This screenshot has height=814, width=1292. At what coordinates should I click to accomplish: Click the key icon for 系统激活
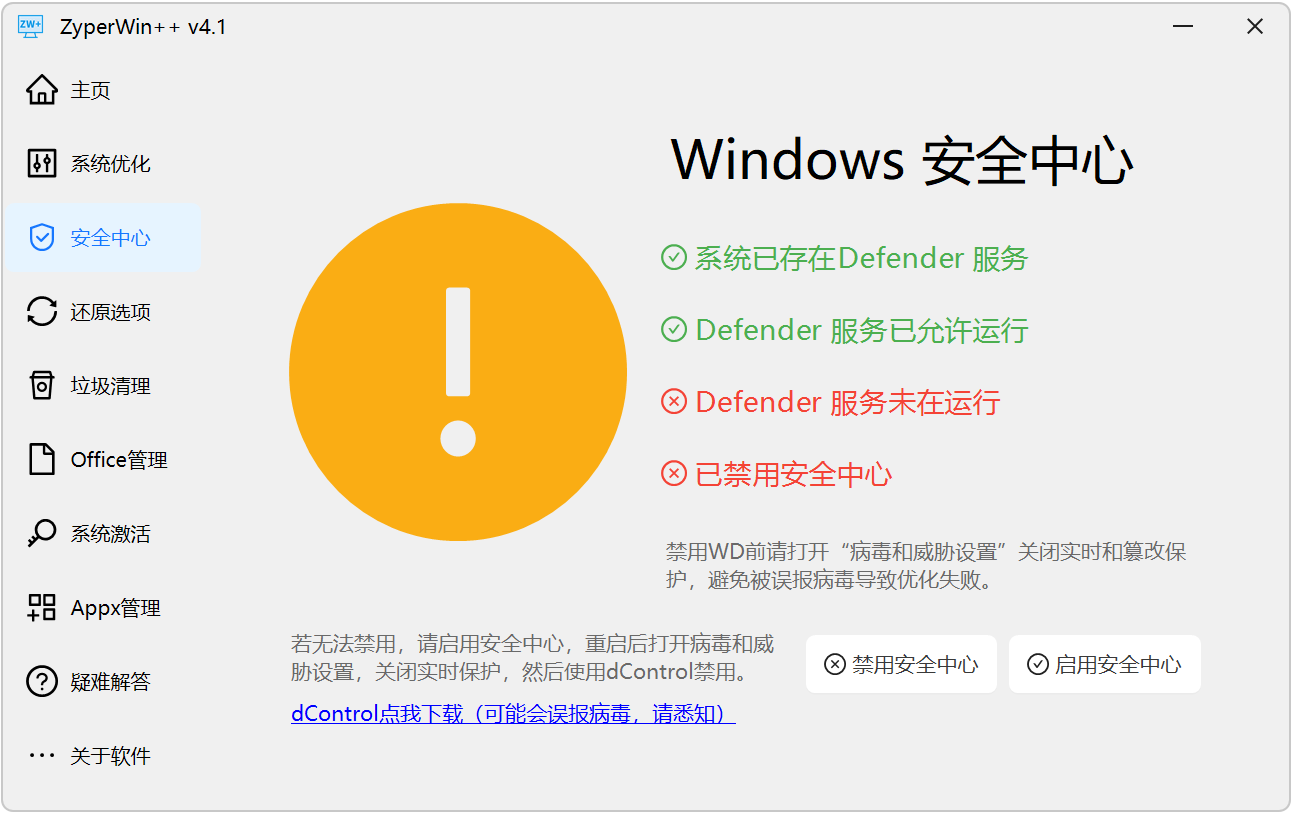click(42, 534)
